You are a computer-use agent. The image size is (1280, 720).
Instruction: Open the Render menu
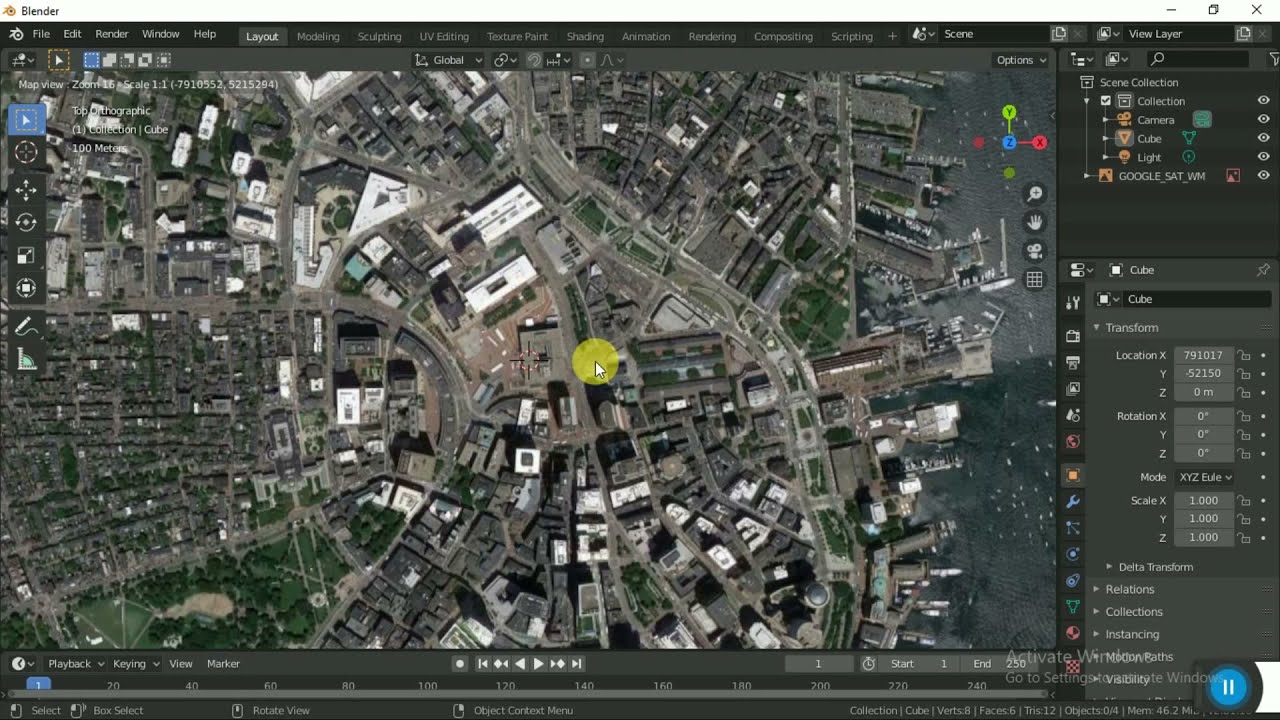point(111,34)
